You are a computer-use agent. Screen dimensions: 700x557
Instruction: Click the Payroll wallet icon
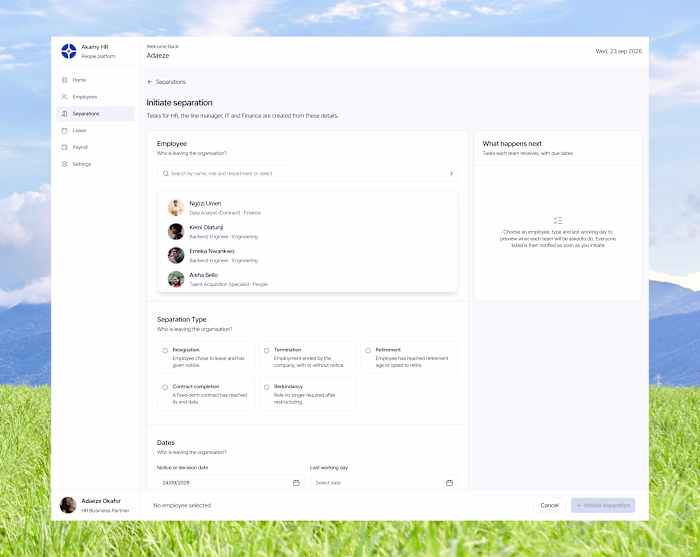(x=64, y=147)
